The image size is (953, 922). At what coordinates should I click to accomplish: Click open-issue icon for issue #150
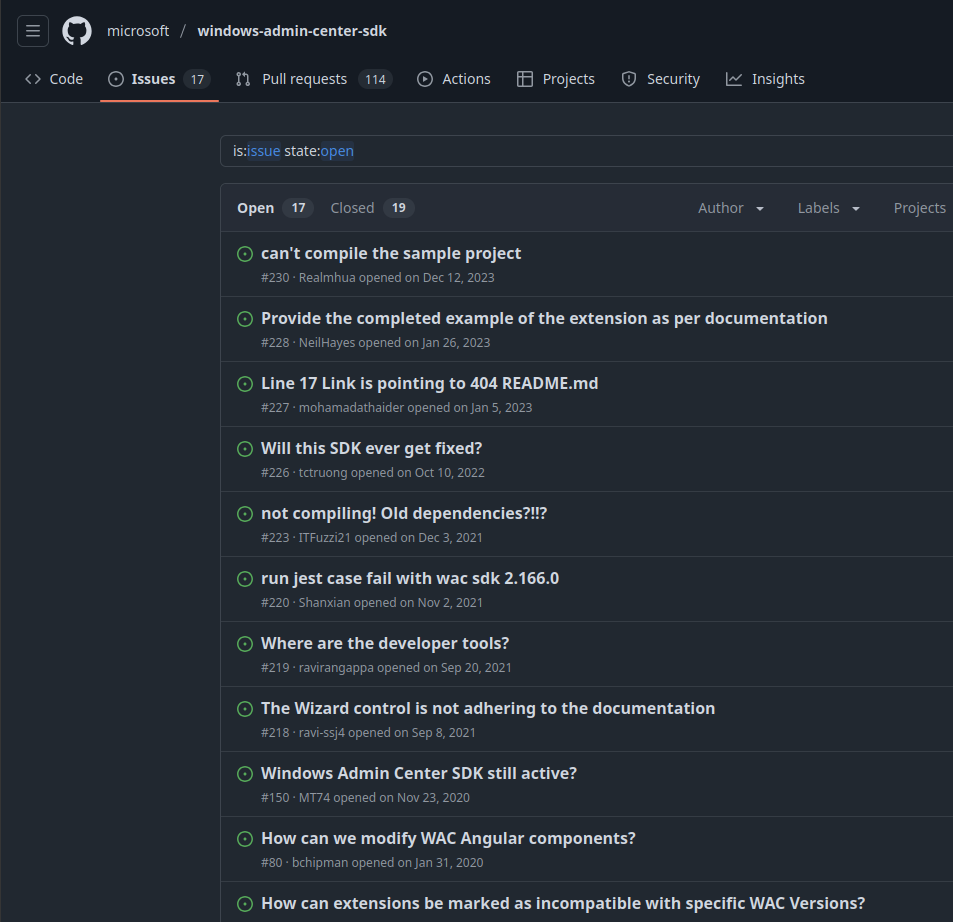(245, 774)
